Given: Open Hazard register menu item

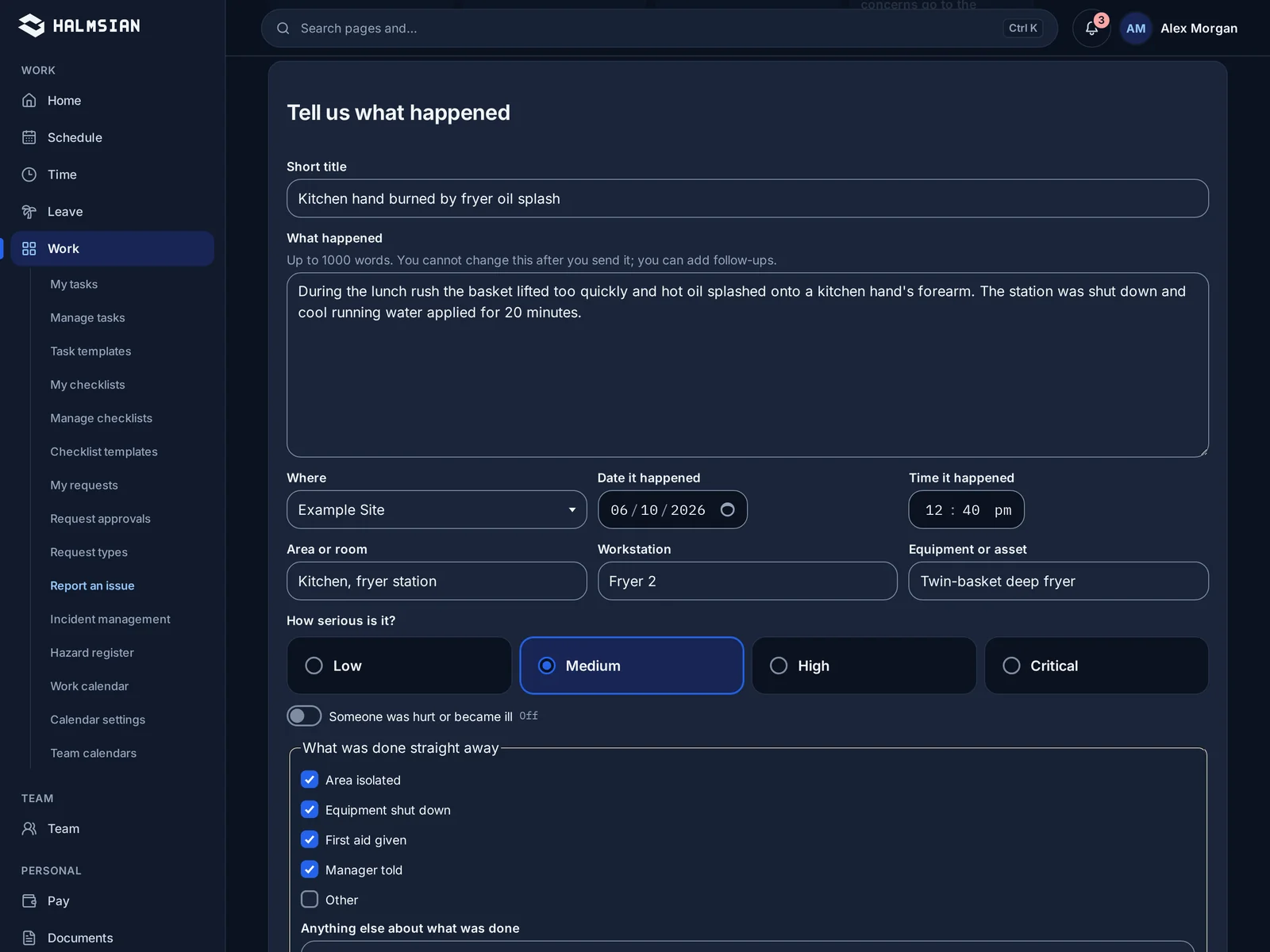Looking at the screenshot, I should pyautogui.click(x=92, y=652).
